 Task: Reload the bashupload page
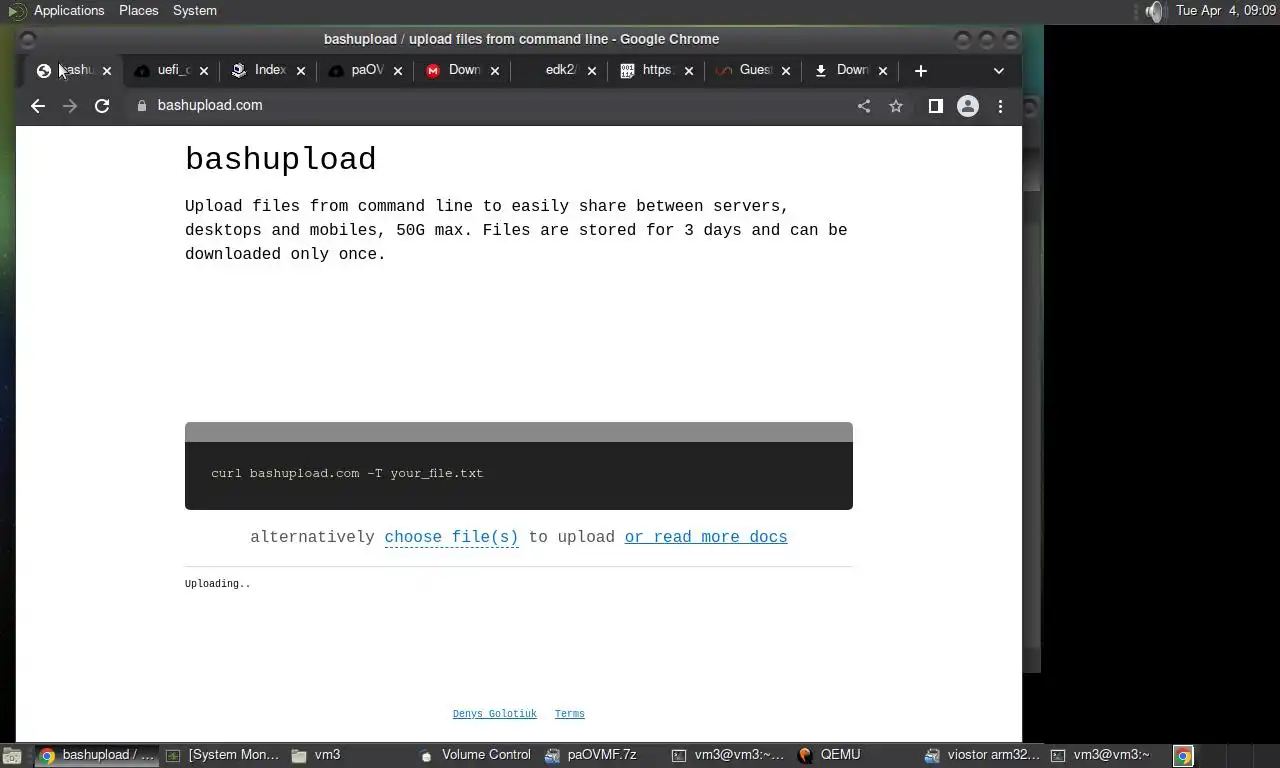(102, 106)
